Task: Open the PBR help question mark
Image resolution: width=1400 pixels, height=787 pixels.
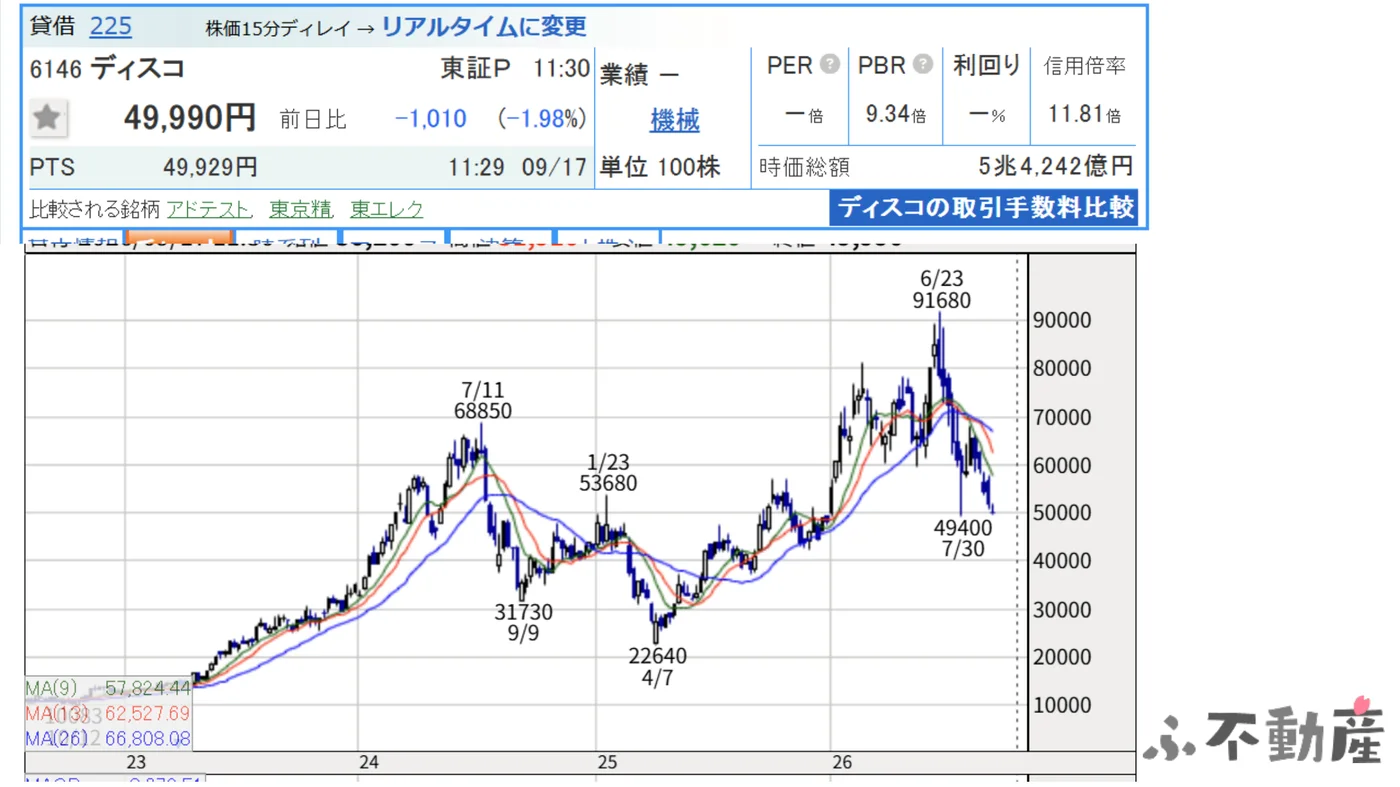Action: [x=923, y=65]
